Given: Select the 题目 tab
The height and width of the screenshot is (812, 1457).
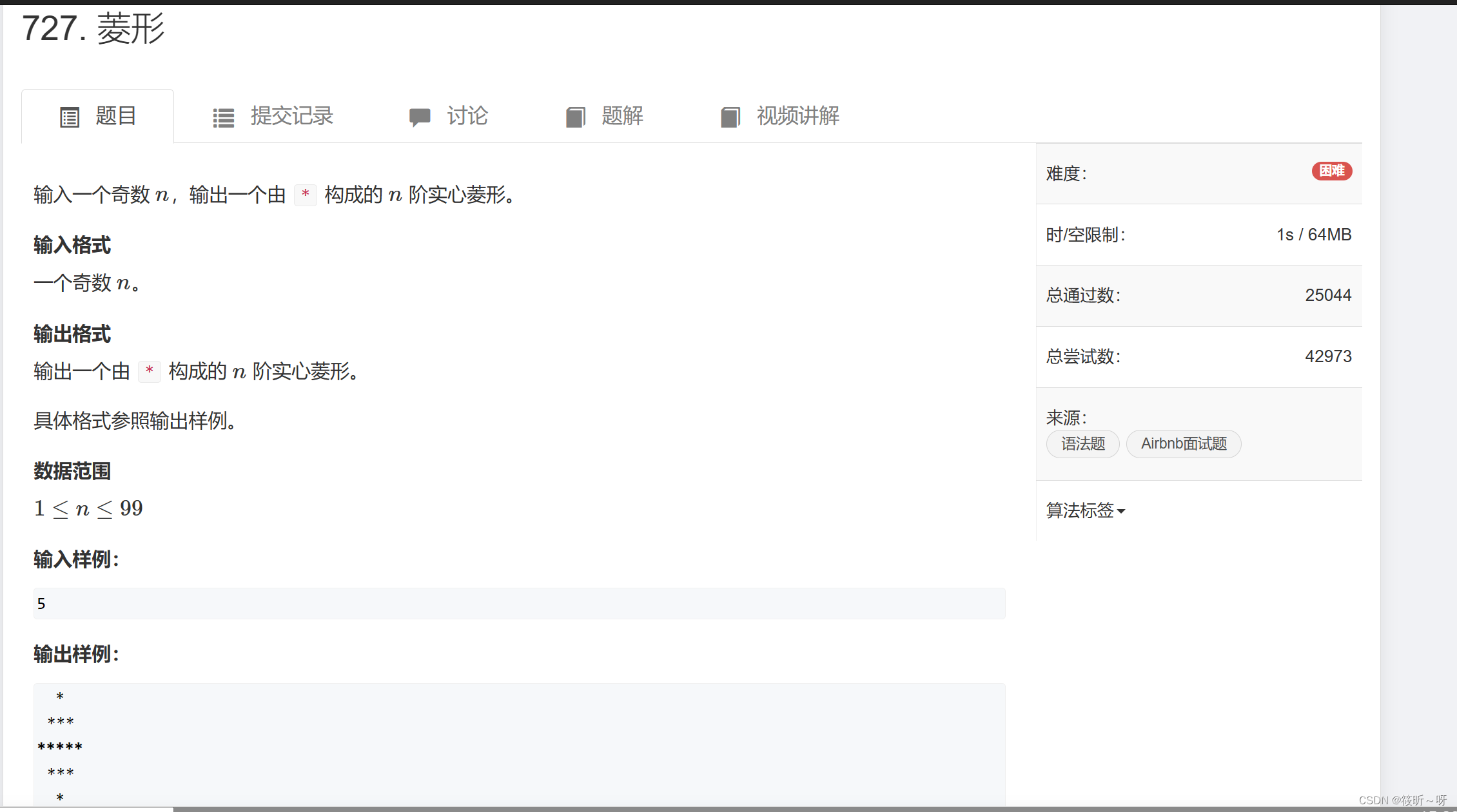Looking at the screenshot, I should point(115,117).
